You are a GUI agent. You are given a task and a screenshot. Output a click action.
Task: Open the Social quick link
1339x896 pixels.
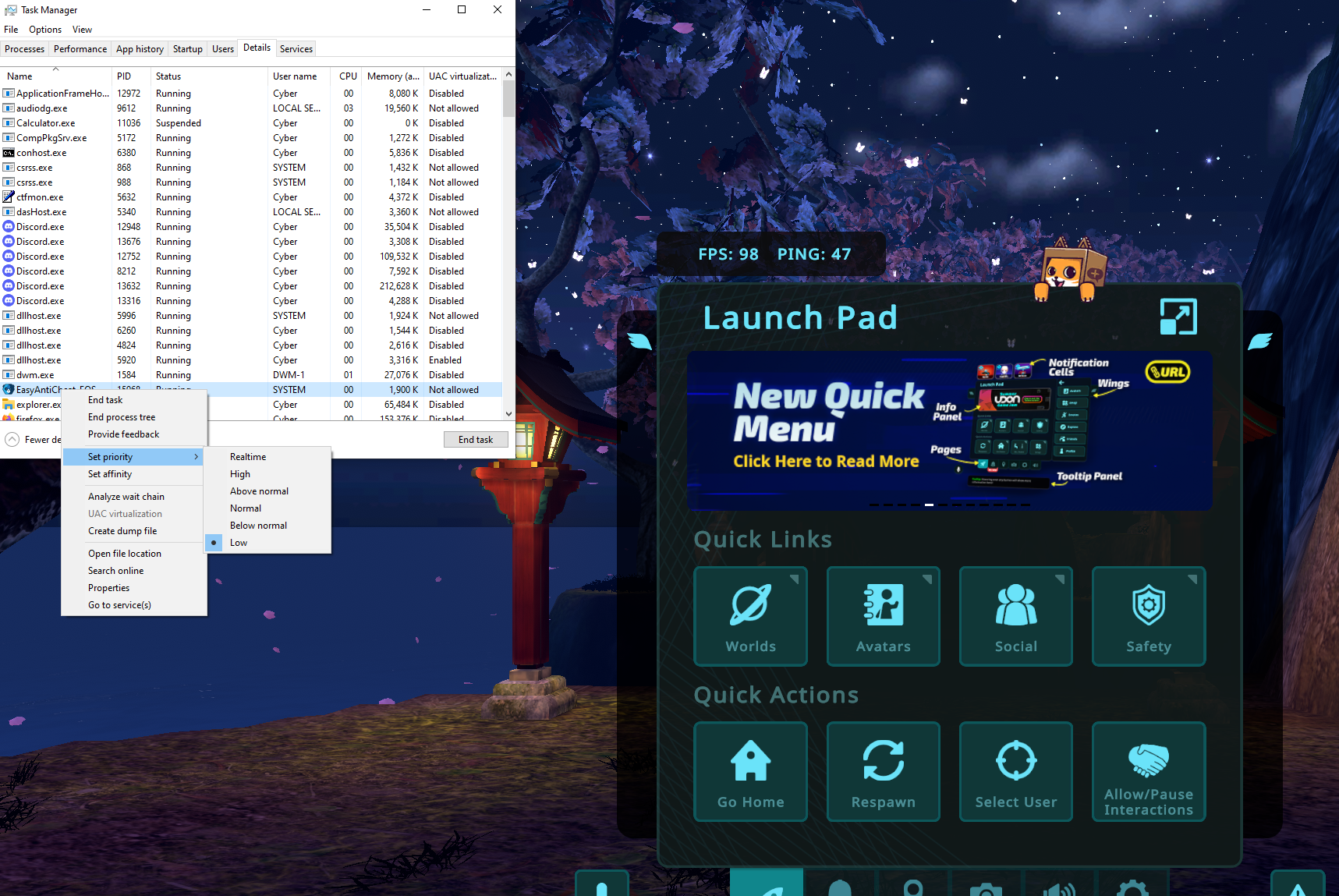[1015, 616]
